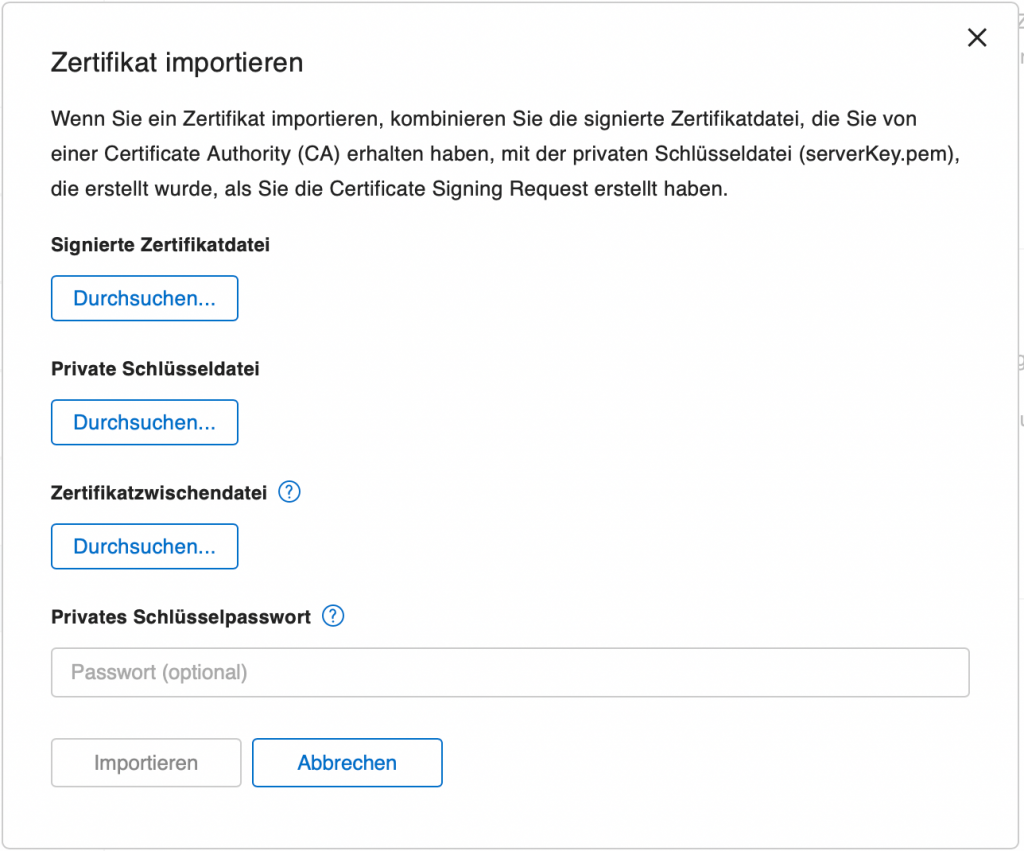
Task: Show help for Privates Schlüsselpasswort
Action: coord(333,616)
